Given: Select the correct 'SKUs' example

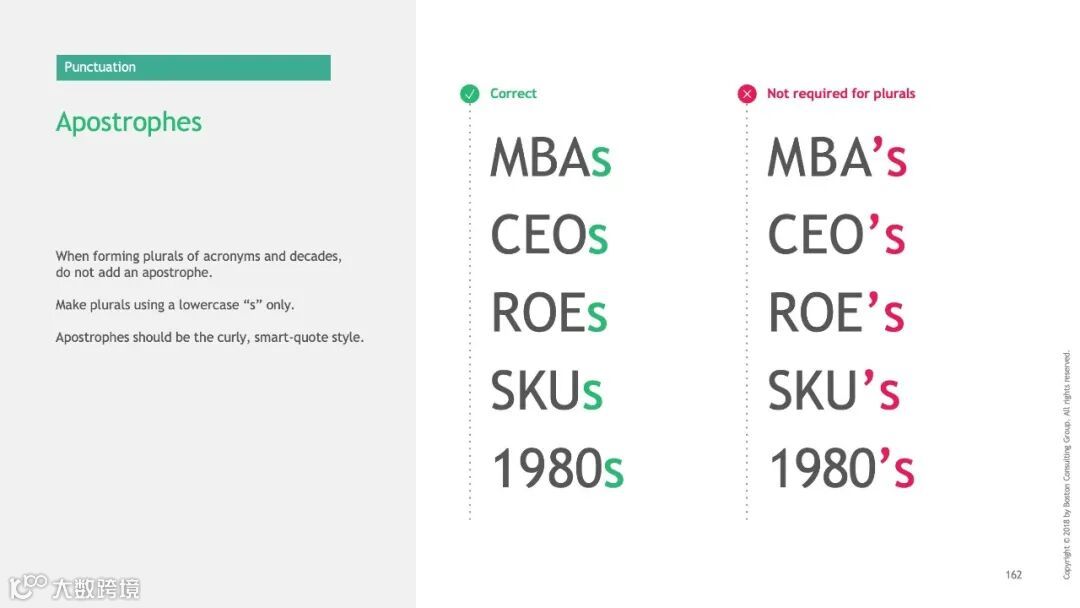Looking at the screenshot, I should click(546, 391).
